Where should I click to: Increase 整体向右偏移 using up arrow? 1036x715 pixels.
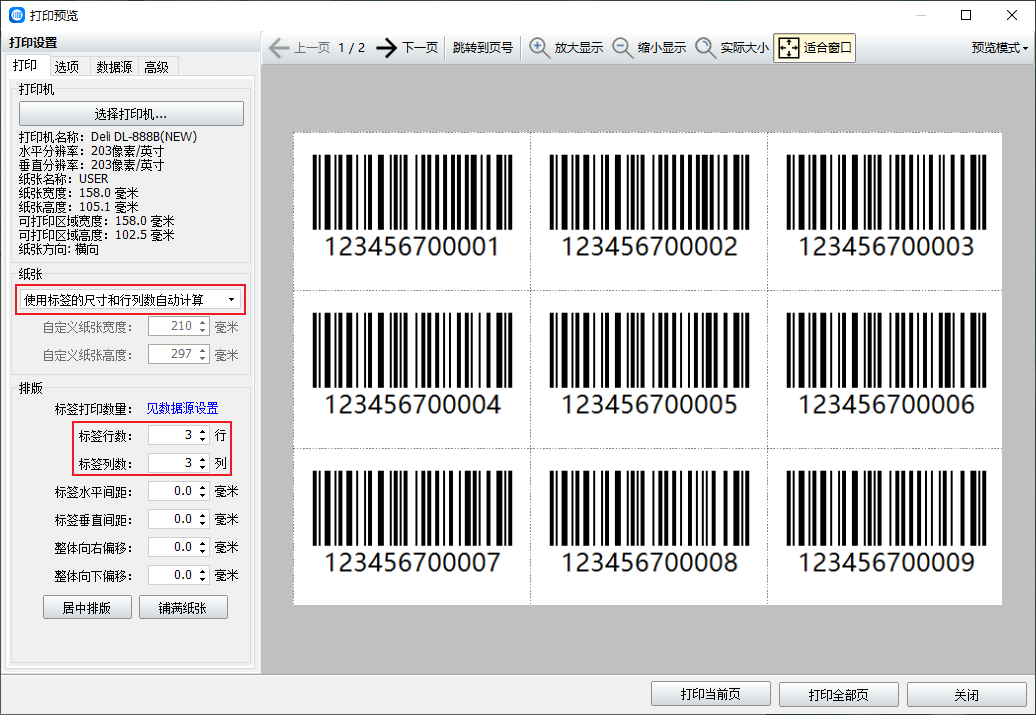(x=202, y=543)
